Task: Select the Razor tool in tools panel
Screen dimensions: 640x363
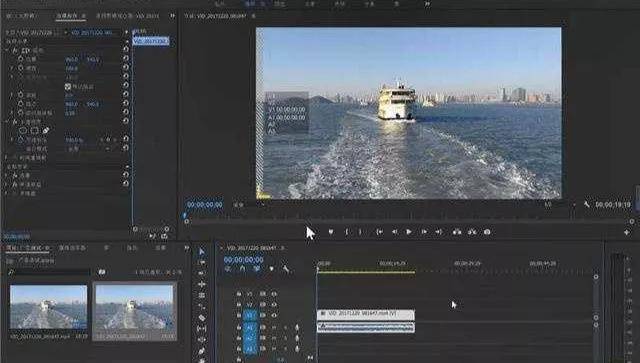Action: tap(202, 317)
